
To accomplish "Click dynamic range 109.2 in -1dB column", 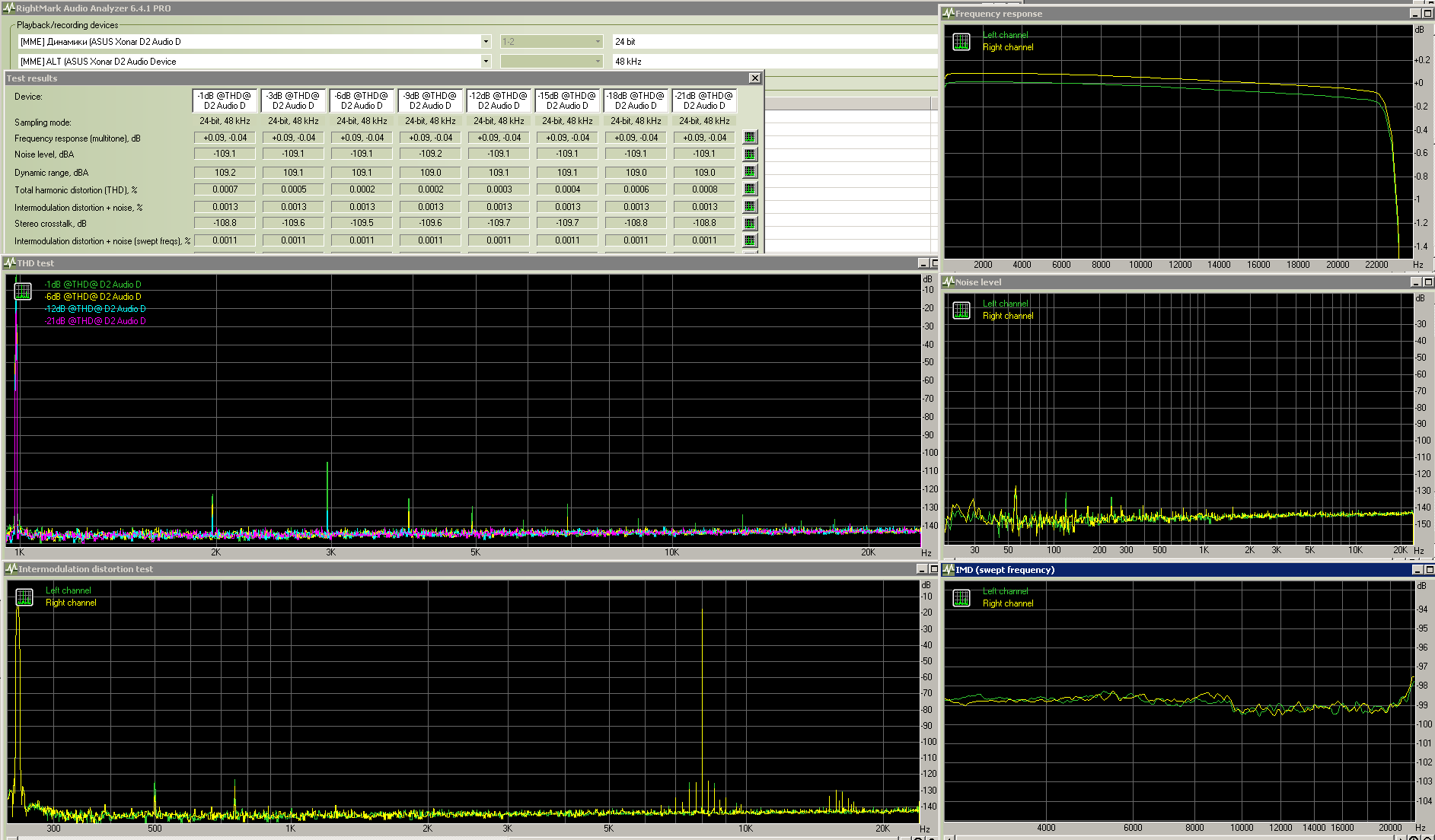I will click(x=225, y=173).
